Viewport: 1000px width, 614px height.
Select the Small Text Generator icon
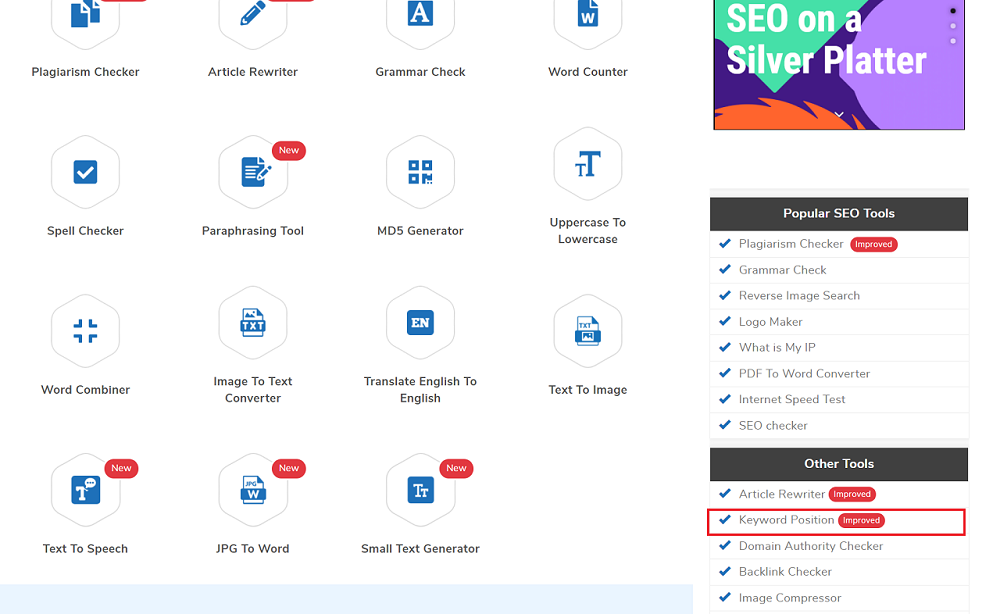point(420,490)
